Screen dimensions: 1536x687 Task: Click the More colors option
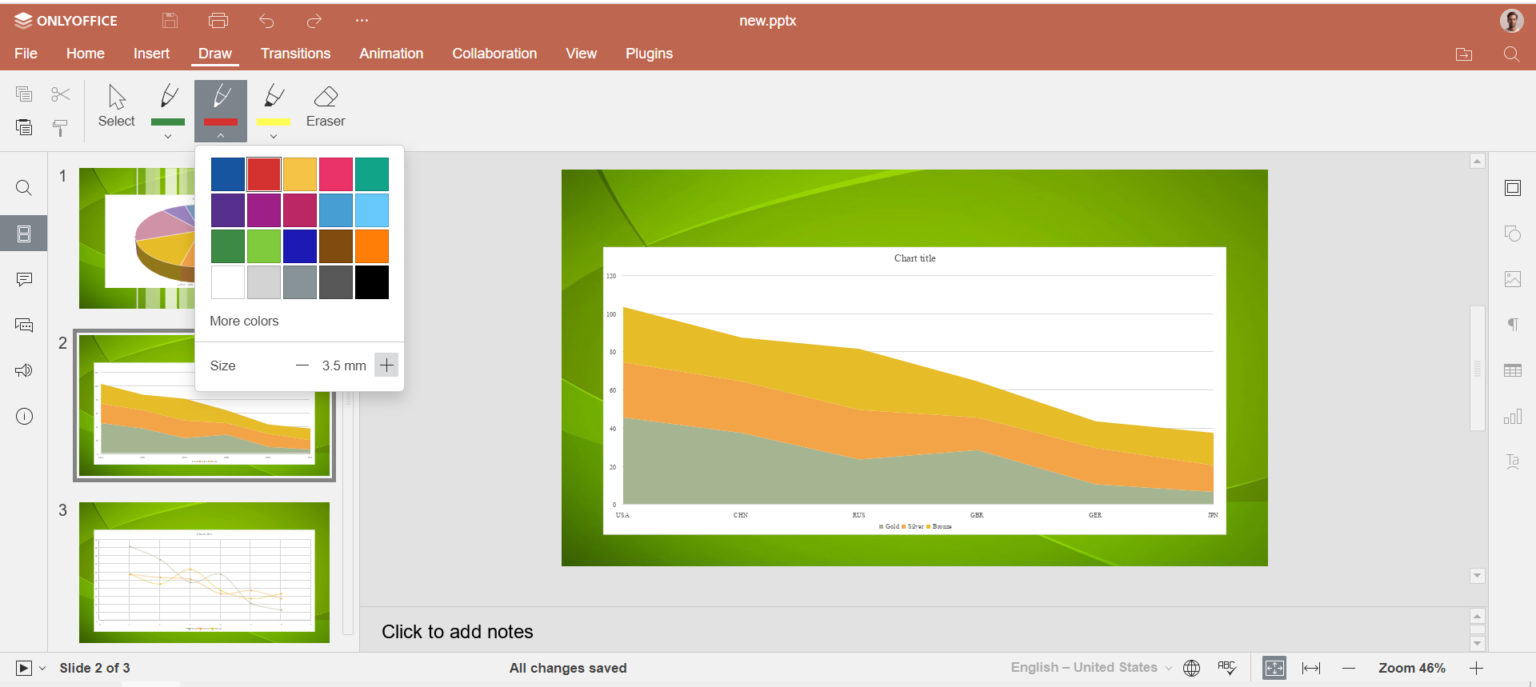click(x=244, y=321)
